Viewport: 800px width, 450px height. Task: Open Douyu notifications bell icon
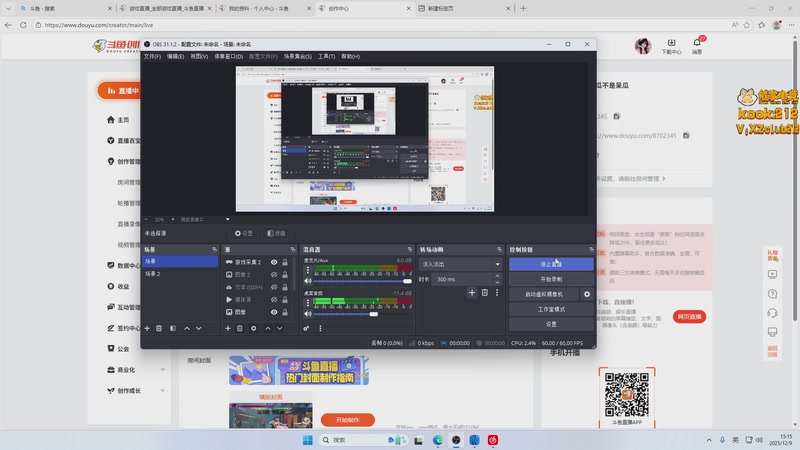point(697,42)
